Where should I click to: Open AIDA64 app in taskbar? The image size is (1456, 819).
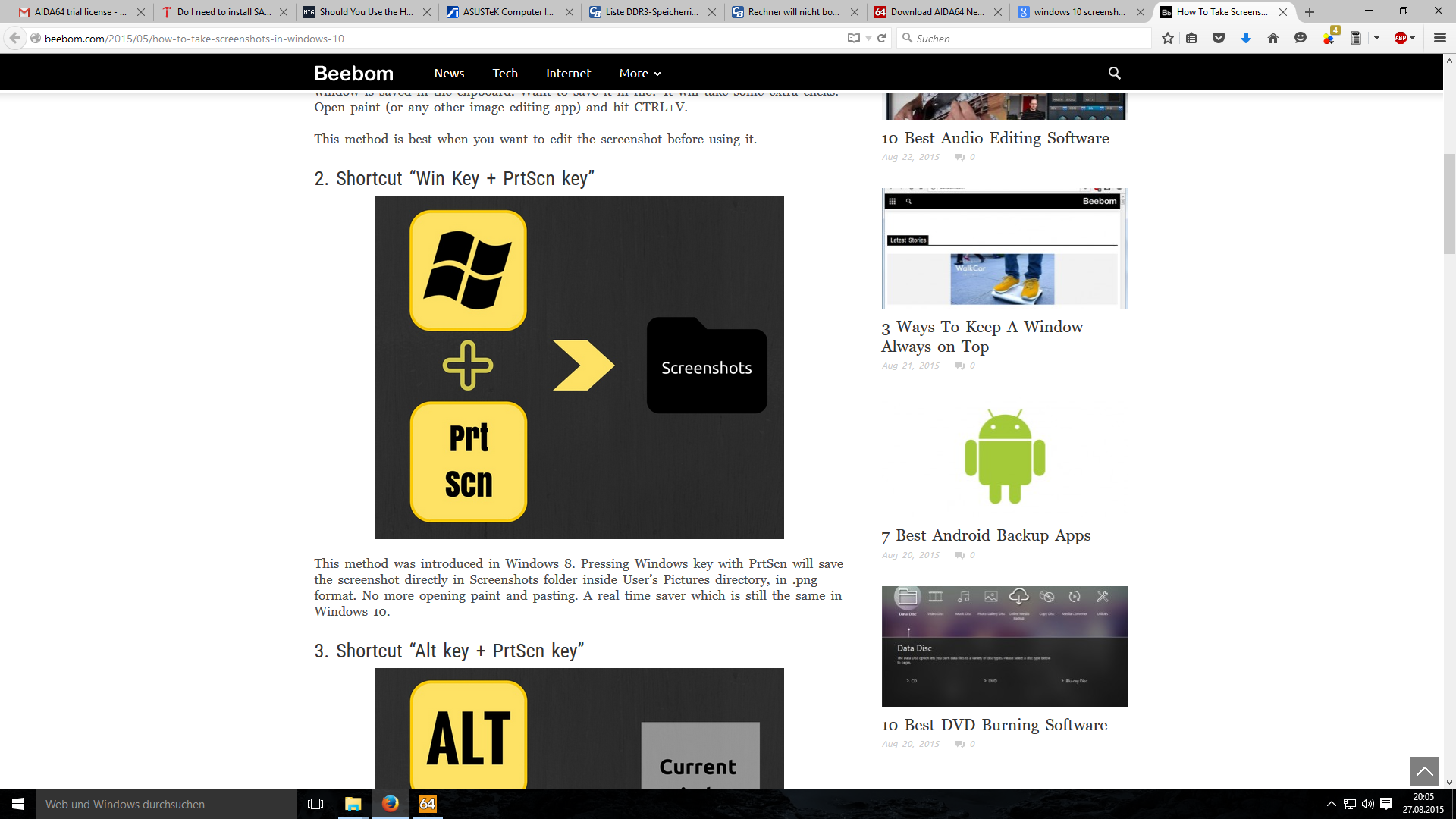tap(428, 804)
